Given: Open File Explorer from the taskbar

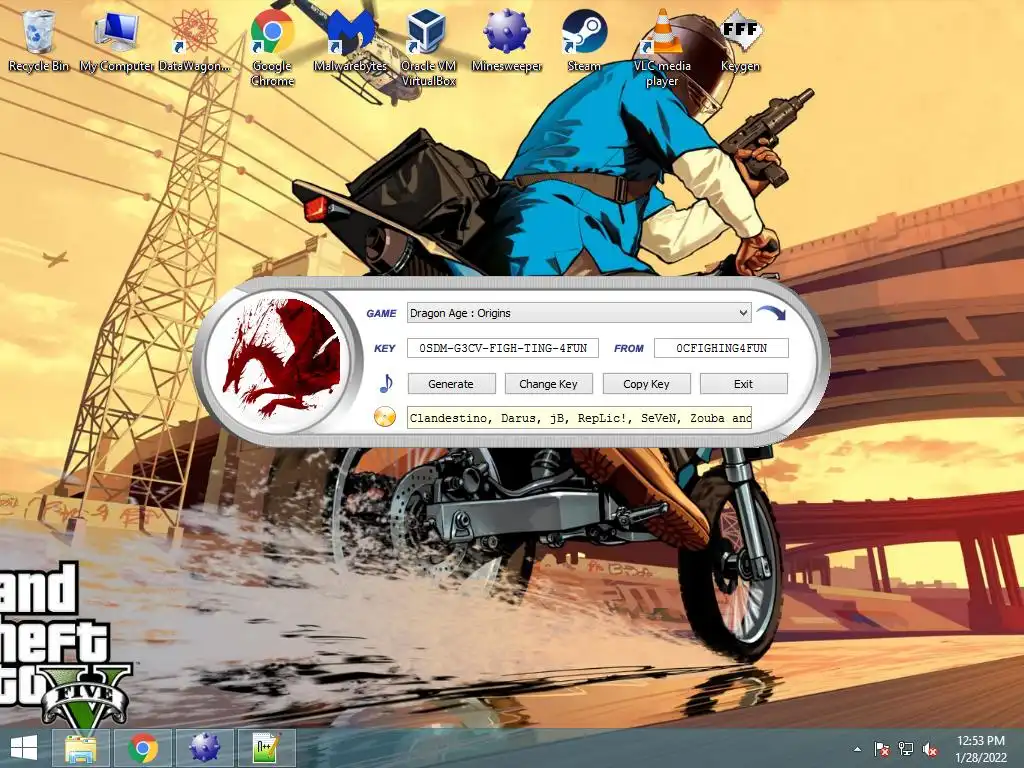Looking at the screenshot, I should click(81, 748).
